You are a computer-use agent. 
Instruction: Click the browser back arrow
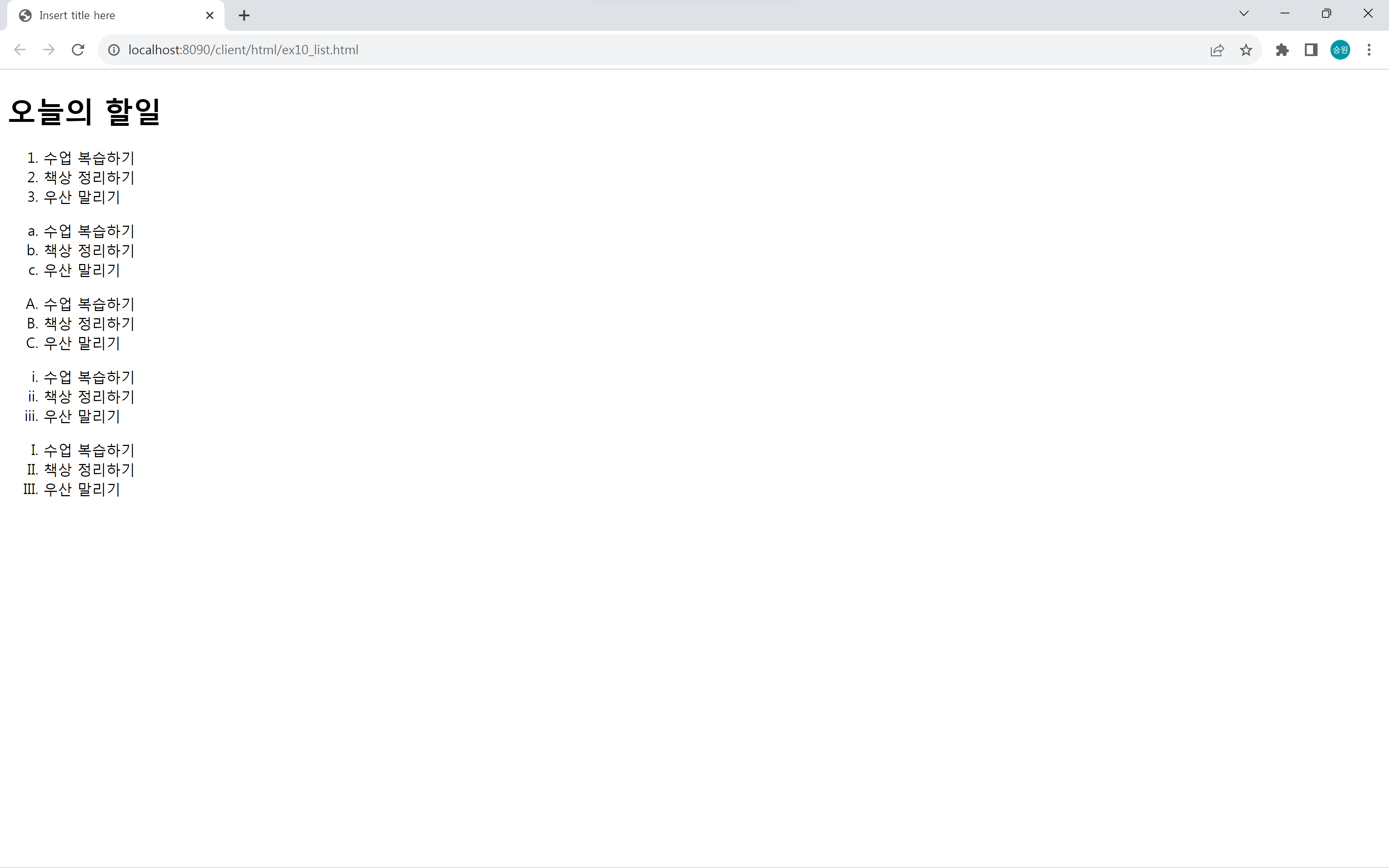point(20,50)
